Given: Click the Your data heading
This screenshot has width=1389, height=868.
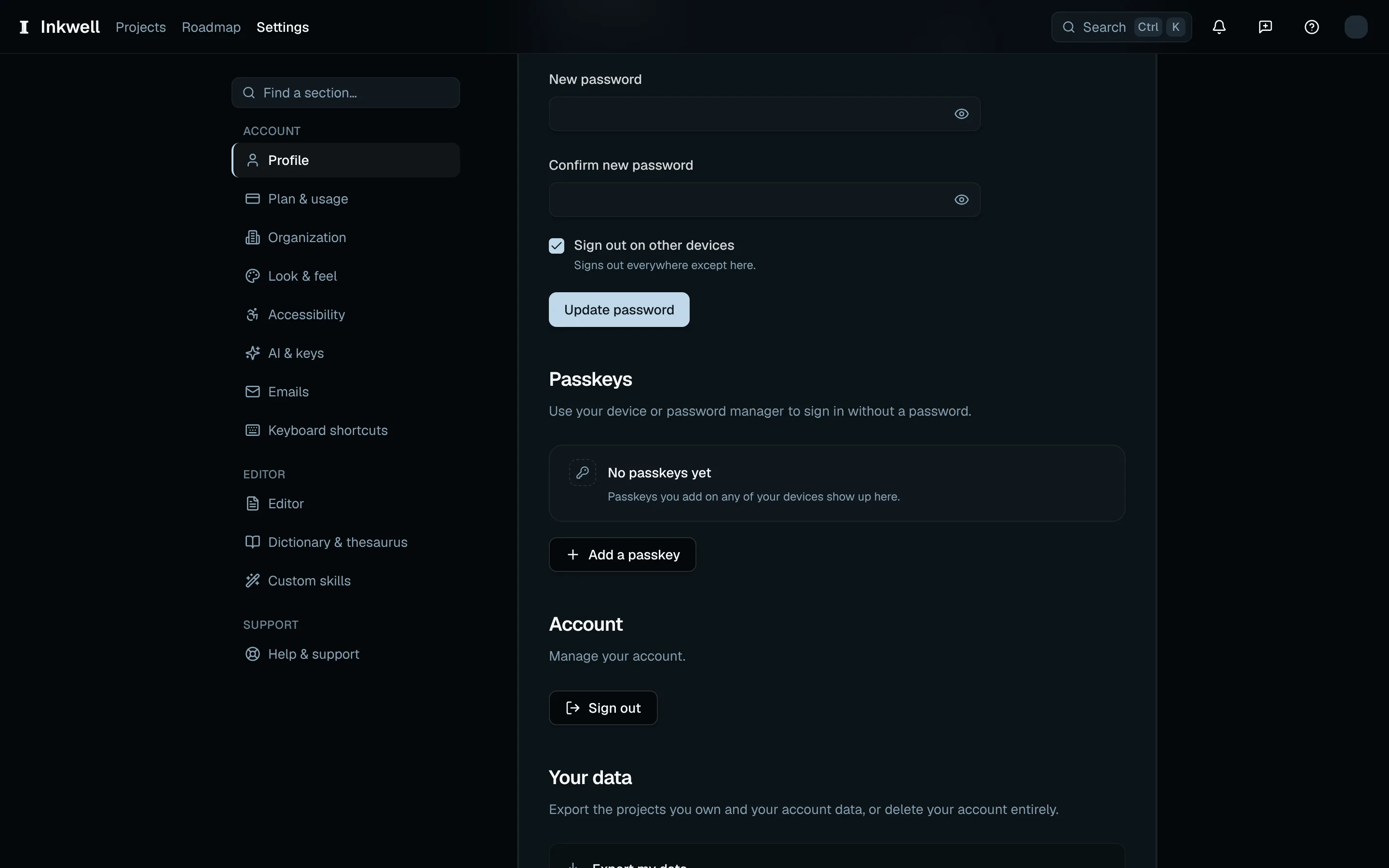Looking at the screenshot, I should [590, 777].
